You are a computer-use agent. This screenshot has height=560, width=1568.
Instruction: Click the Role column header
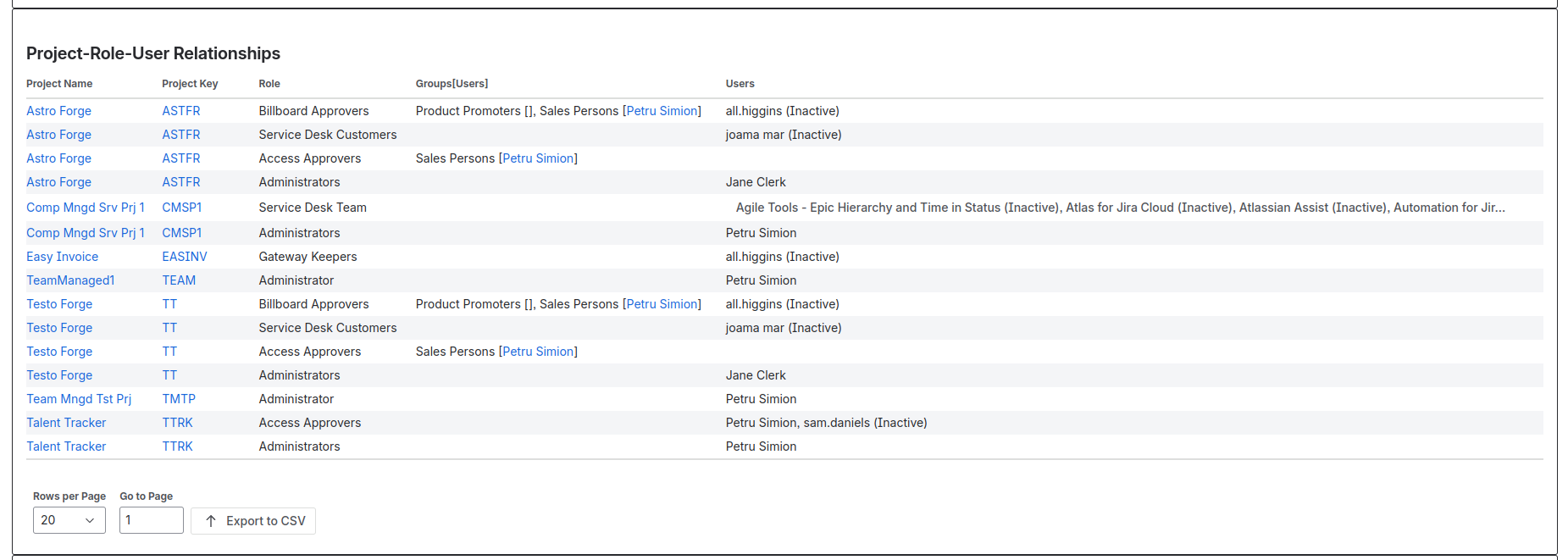click(x=269, y=84)
